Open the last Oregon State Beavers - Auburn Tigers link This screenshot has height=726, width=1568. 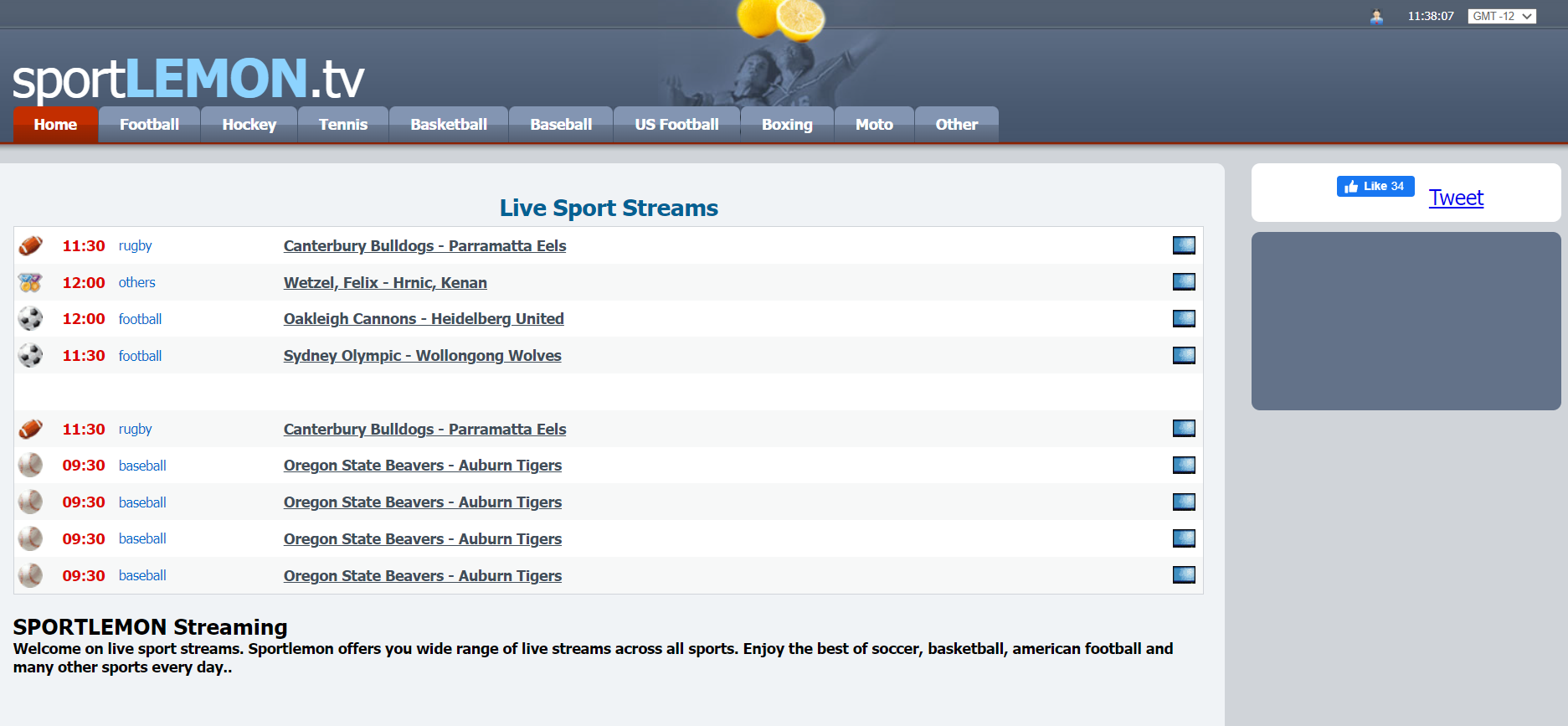tap(423, 575)
